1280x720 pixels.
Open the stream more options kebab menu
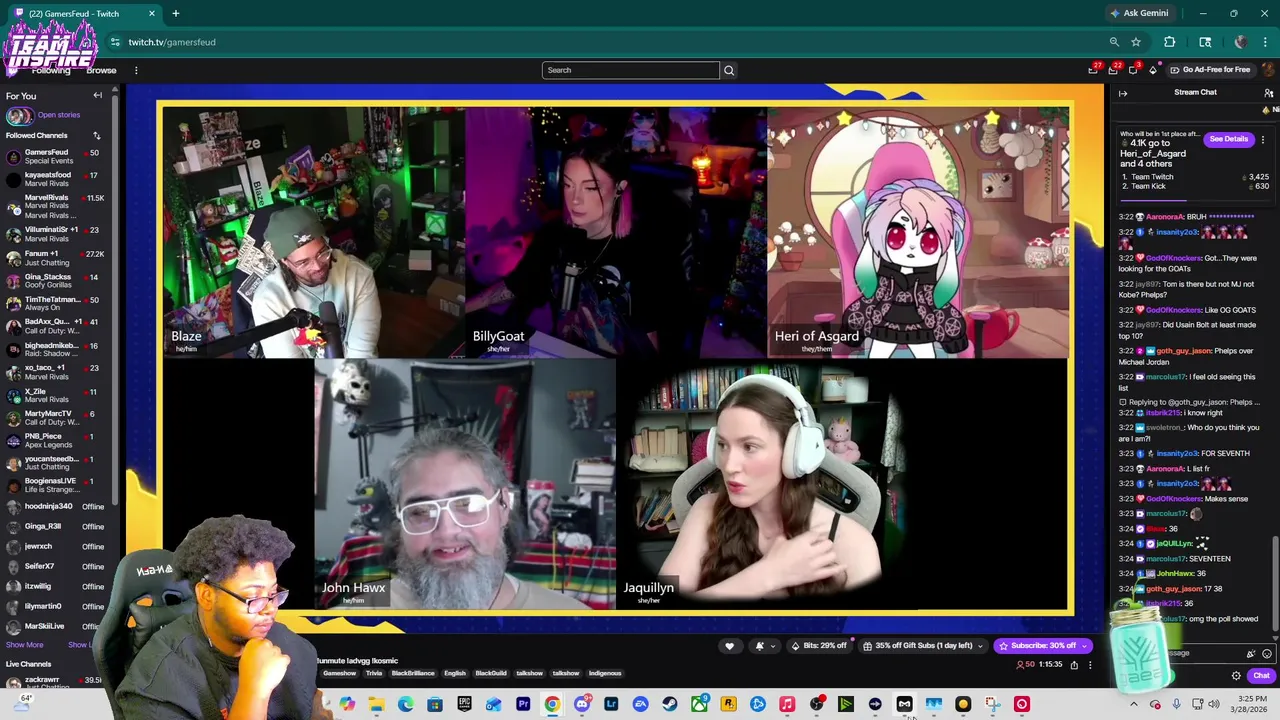click(1090, 665)
